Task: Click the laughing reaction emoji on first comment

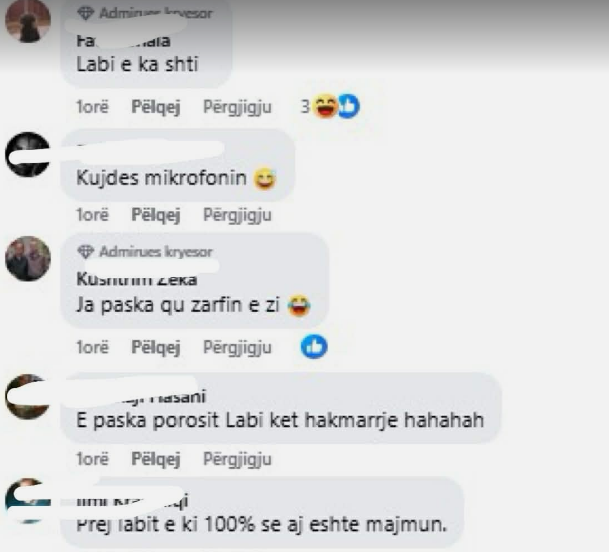Action: click(325, 106)
